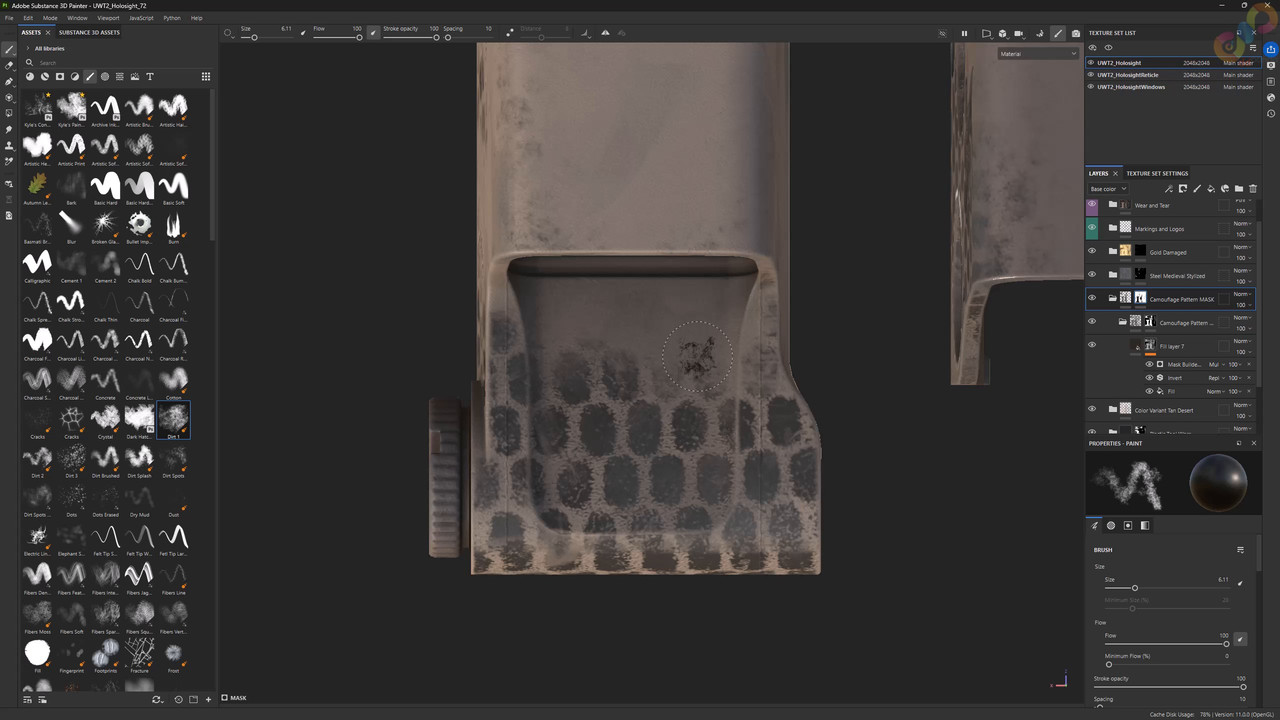Close the Assets panel tab
This screenshot has height=720, width=1280.
click(x=50, y=32)
